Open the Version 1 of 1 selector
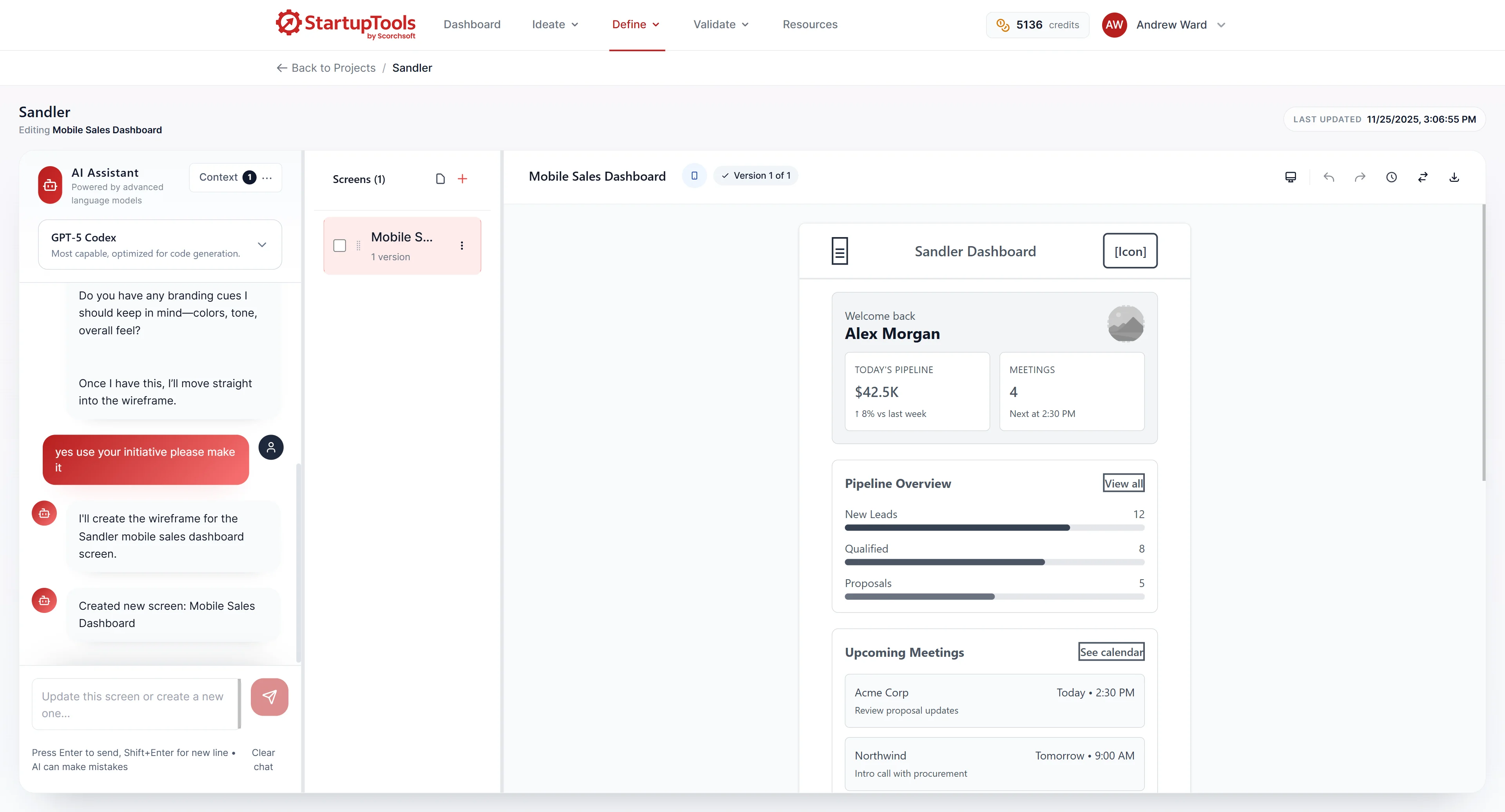This screenshot has height=812, width=1505. click(755, 176)
